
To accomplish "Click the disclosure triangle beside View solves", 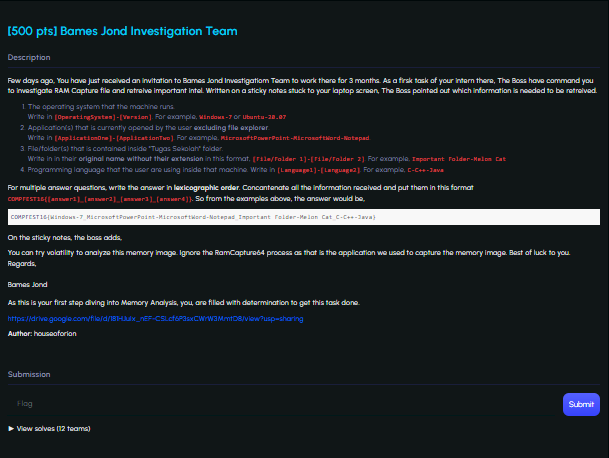I will pyautogui.click(x=11, y=428).
